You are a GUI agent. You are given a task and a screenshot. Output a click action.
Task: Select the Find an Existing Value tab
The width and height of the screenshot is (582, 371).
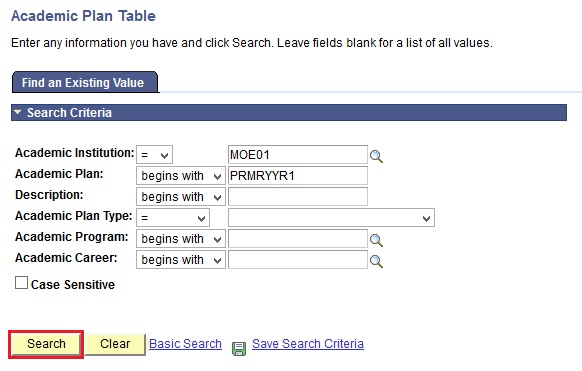pyautogui.click(x=85, y=82)
